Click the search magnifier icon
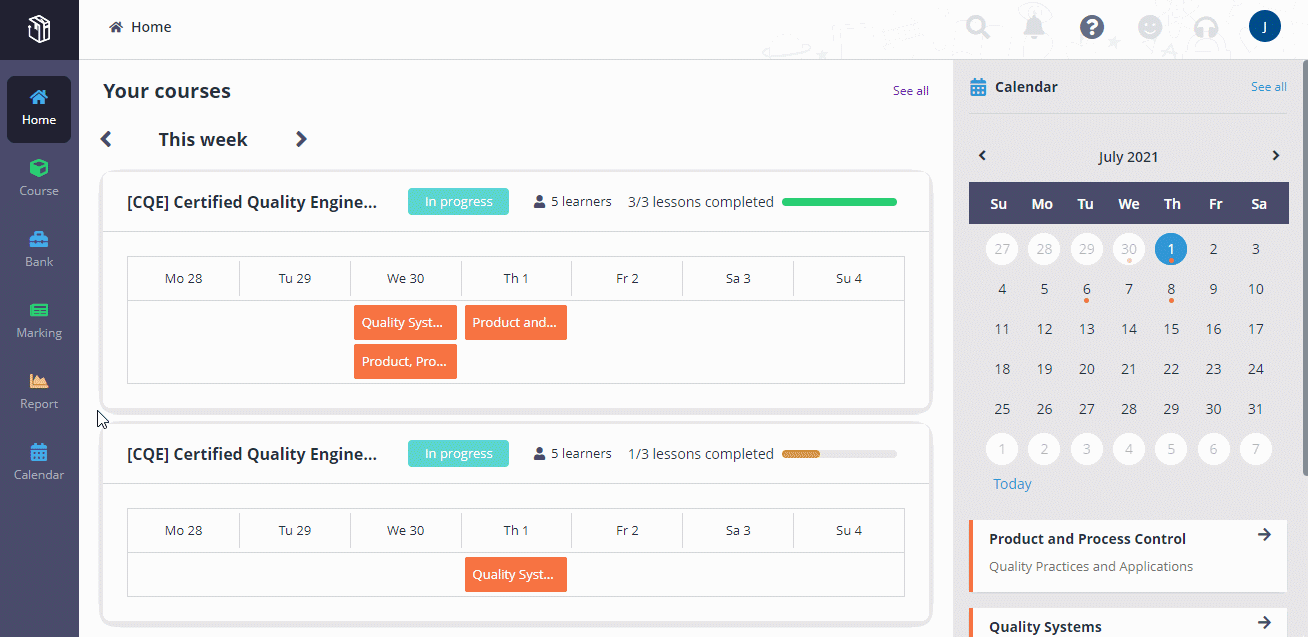 [x=978, y=27]
